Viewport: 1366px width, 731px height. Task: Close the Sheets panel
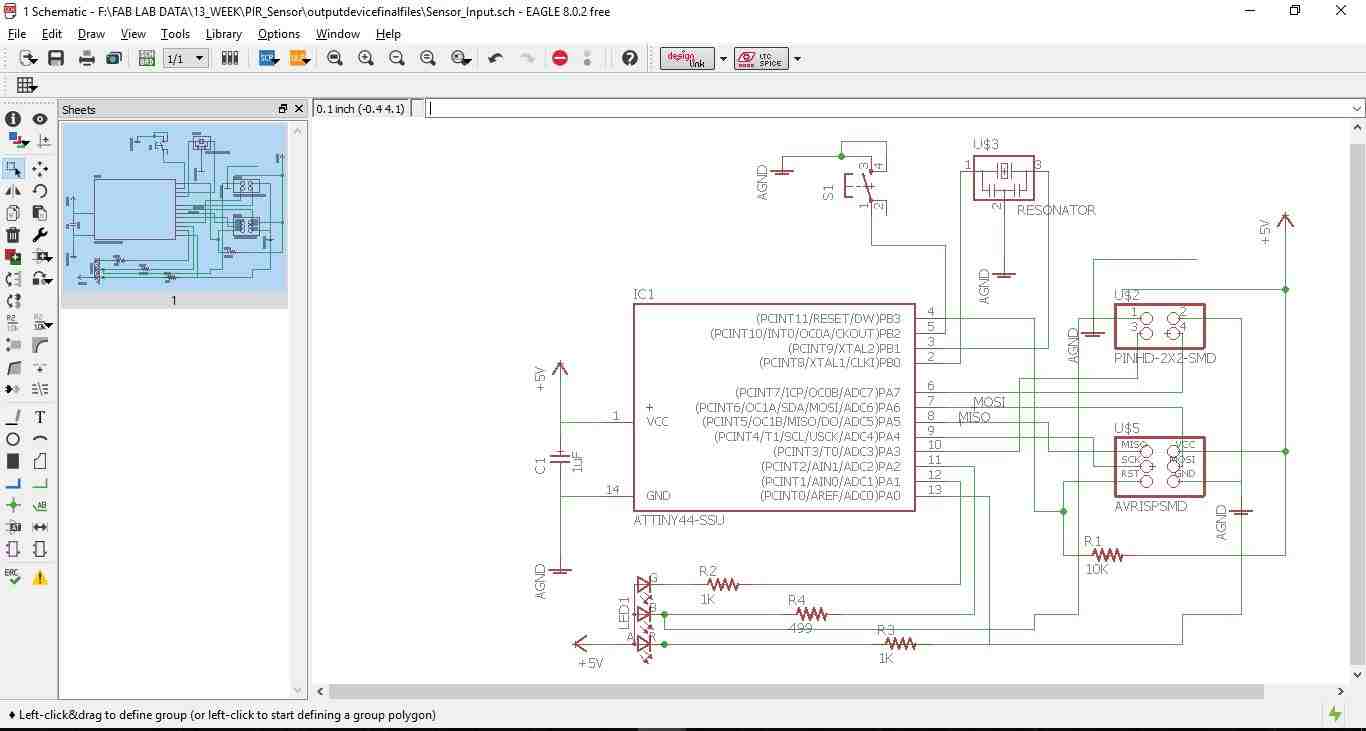[x=297, y=109]
